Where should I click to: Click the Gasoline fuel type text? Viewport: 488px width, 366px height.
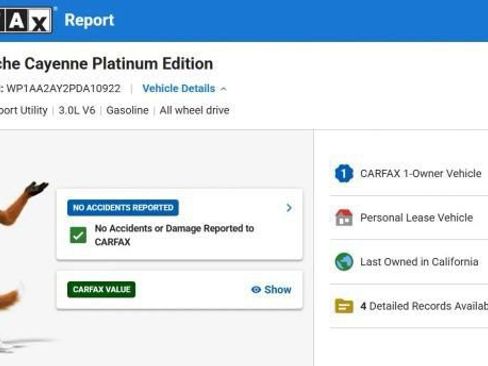pyautogui.click(x=127, y=110)
